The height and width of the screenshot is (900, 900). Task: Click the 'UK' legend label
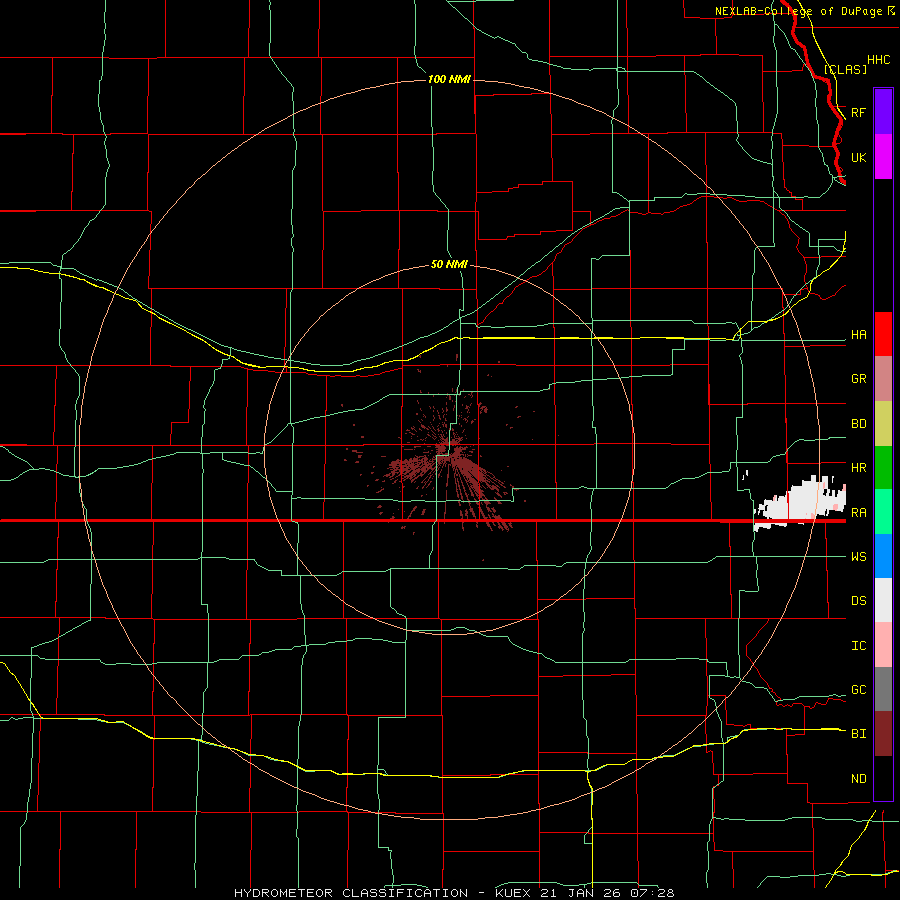[858, 158]
